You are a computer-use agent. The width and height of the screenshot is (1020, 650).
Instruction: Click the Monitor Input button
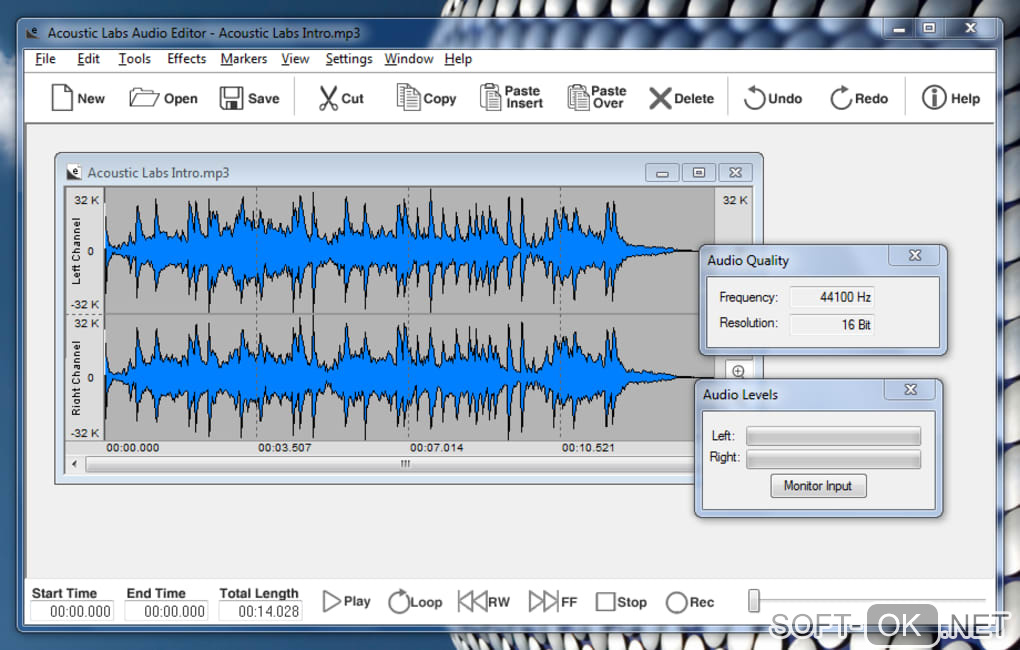pos(818,486)
